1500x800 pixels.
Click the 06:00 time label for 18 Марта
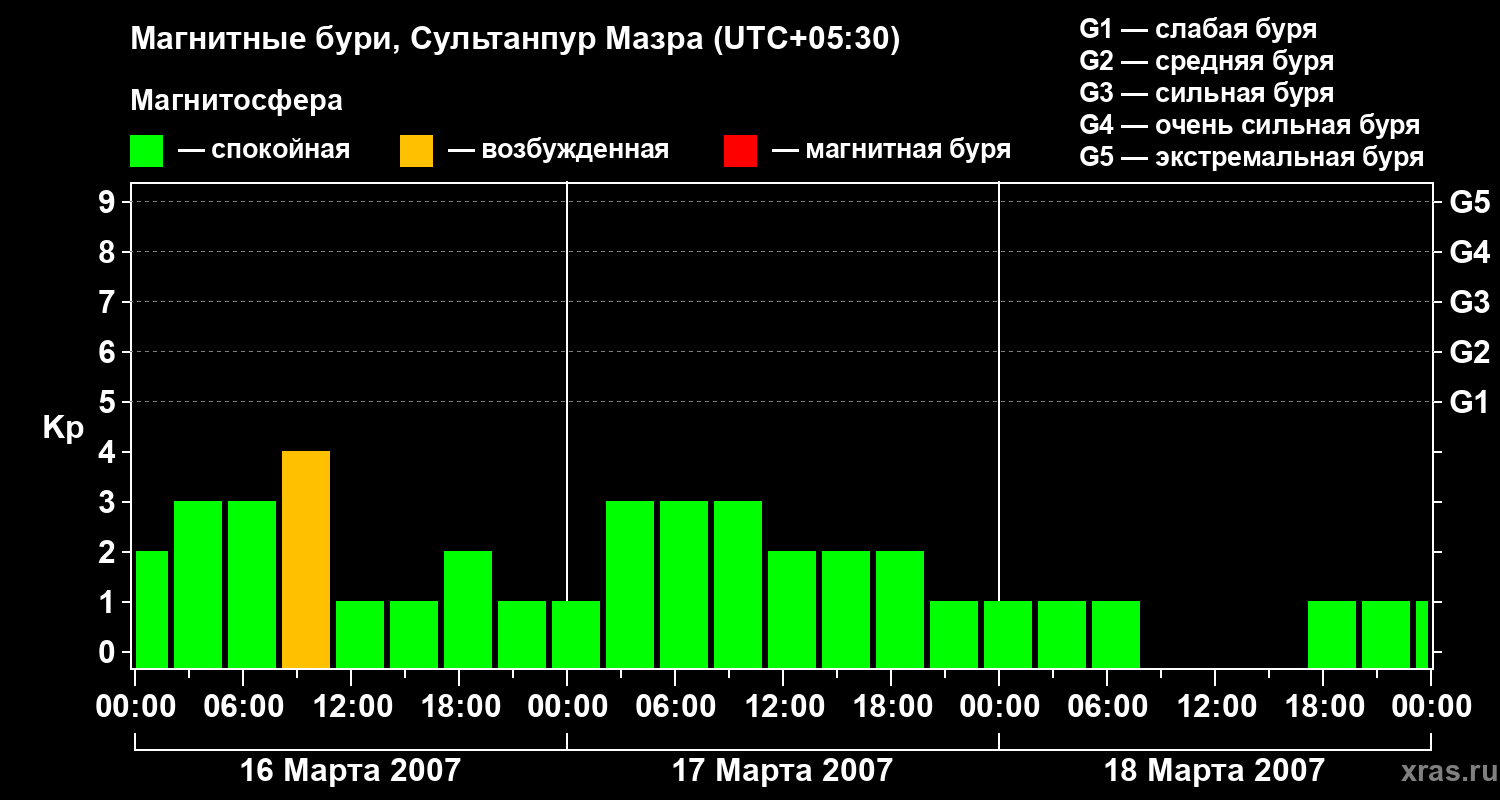(x=1107, y=707)
